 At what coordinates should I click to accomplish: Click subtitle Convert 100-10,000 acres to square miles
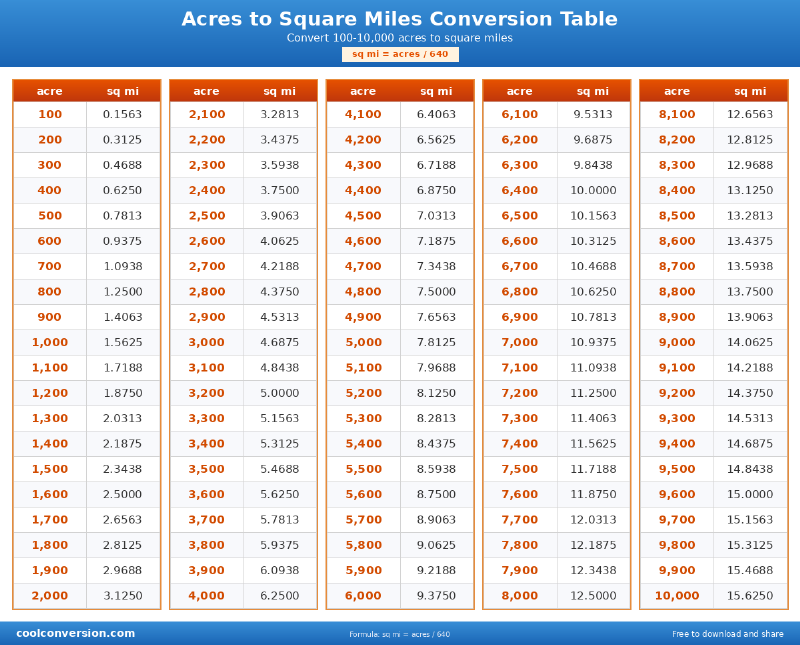[x=399, y=38]
